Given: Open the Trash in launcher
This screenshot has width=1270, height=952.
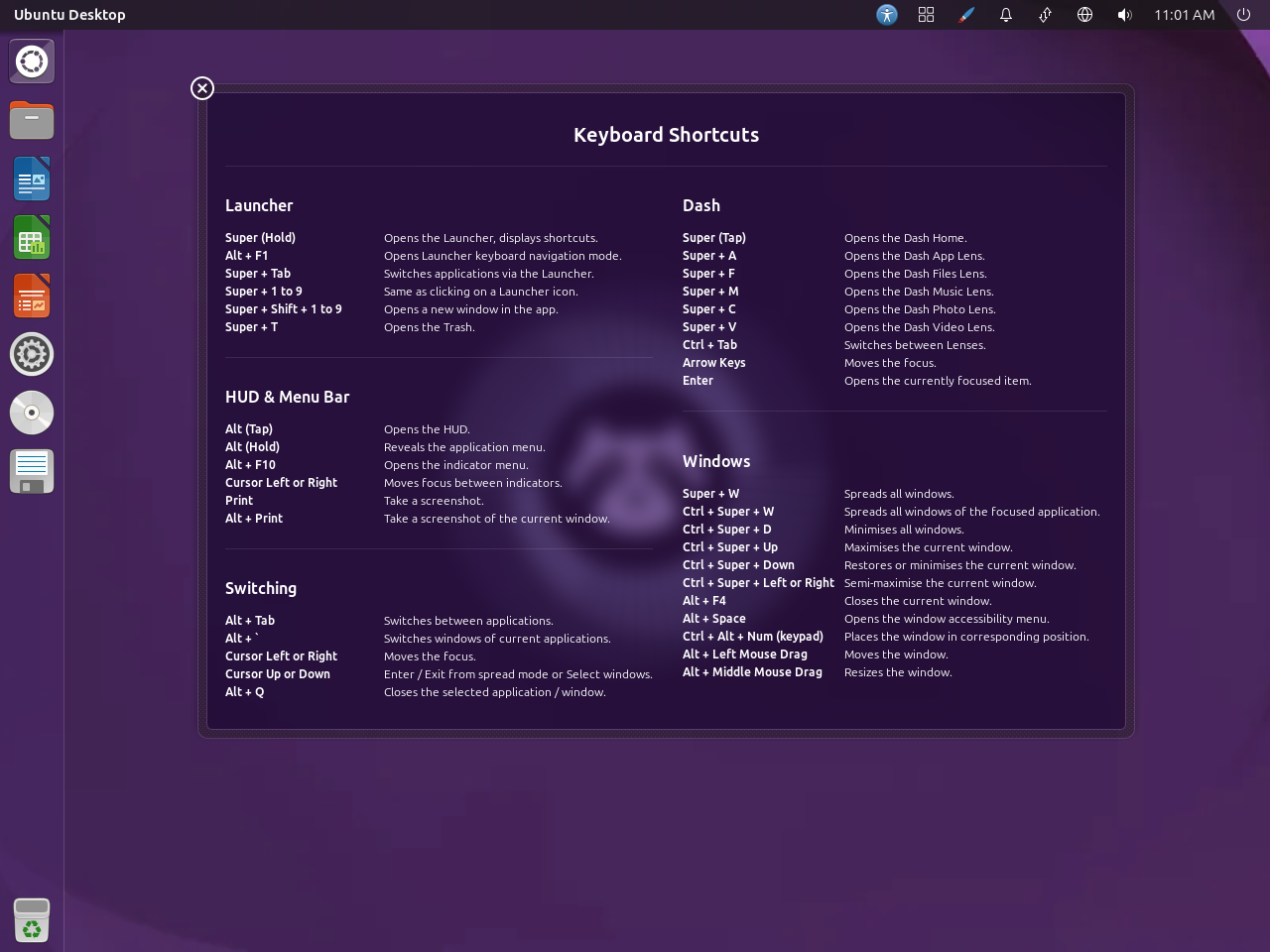Looking at the screenshot, I should [x=32, y=919].
